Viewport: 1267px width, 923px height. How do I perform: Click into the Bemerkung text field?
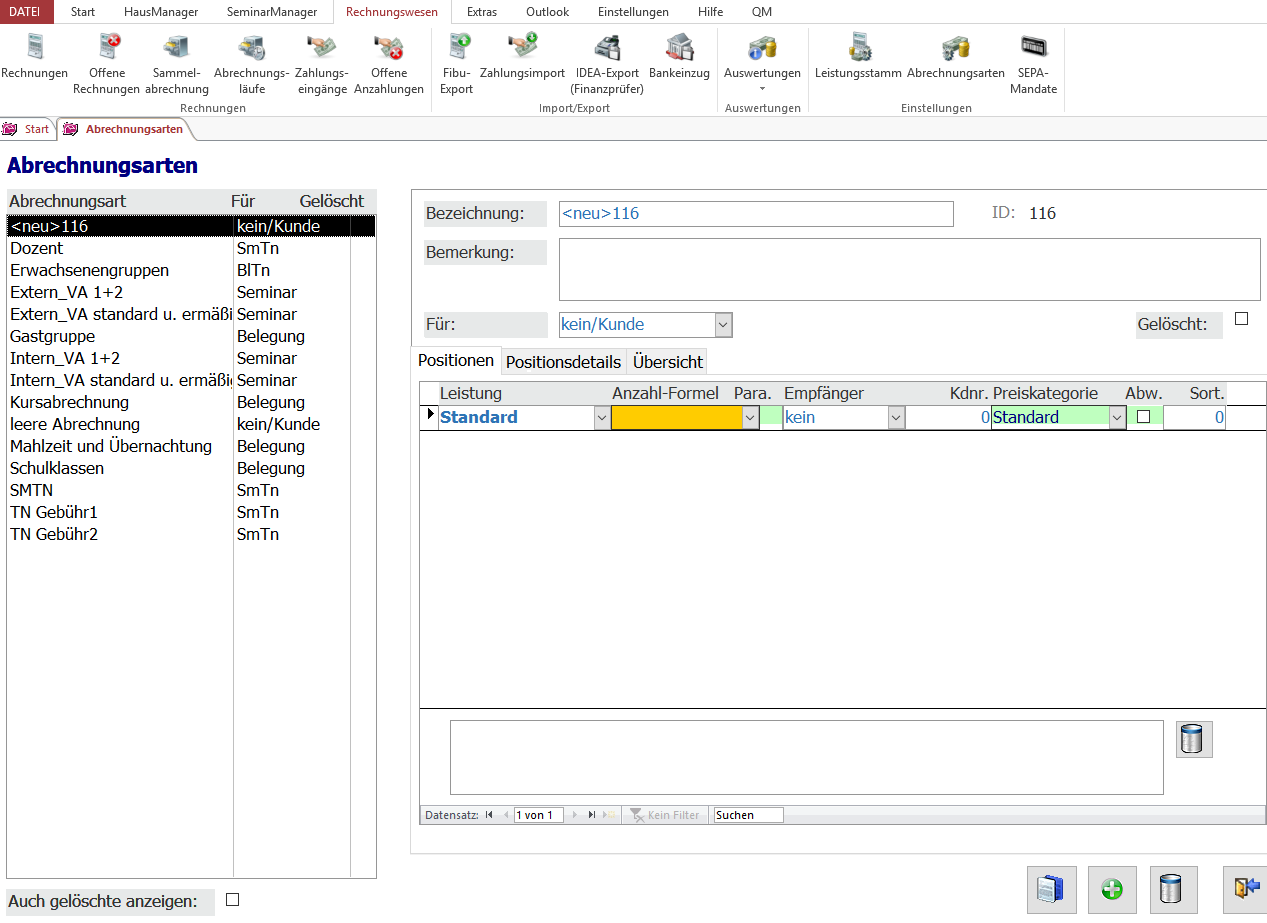click(x=908, y=269)
